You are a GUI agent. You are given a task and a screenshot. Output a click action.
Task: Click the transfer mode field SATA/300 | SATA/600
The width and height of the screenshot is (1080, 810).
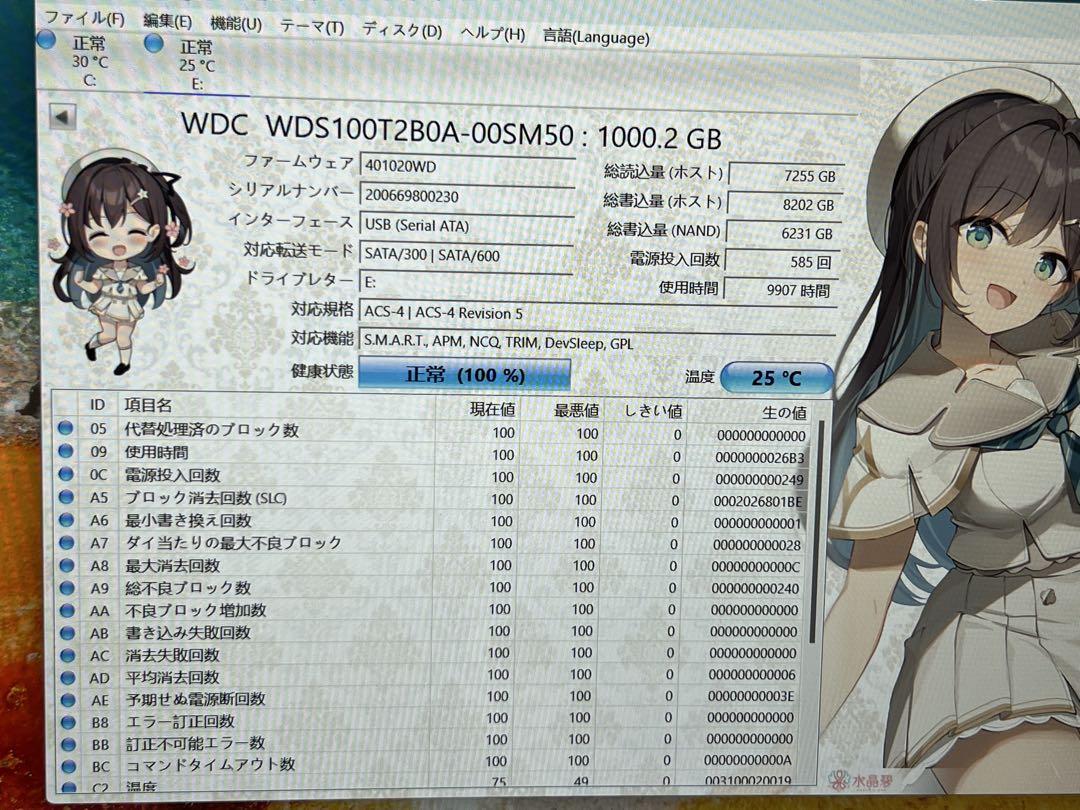(466, 255)
